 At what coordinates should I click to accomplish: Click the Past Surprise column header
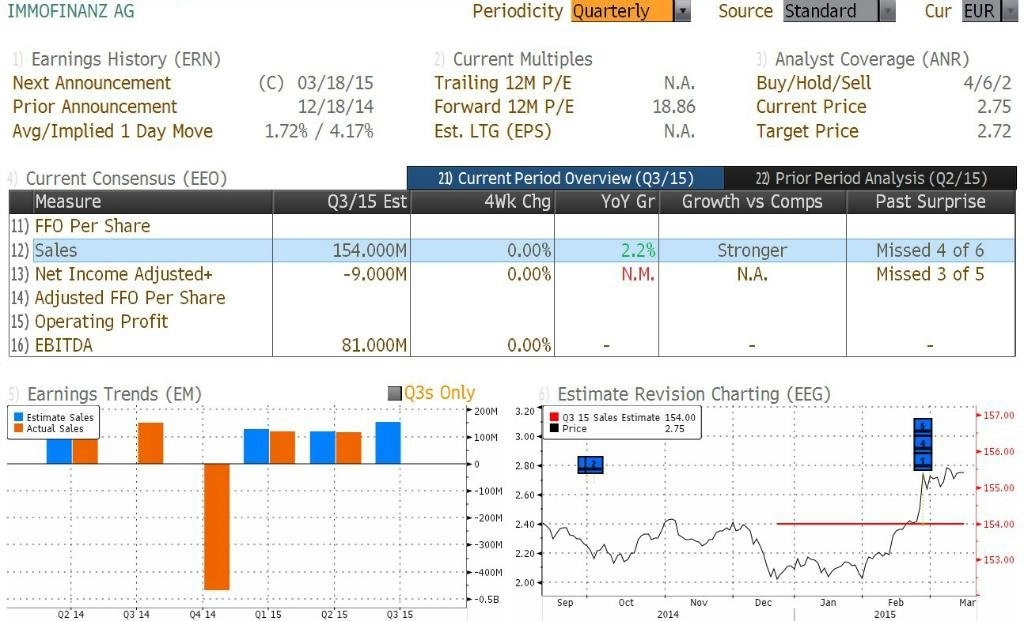(x=931, y=202)
